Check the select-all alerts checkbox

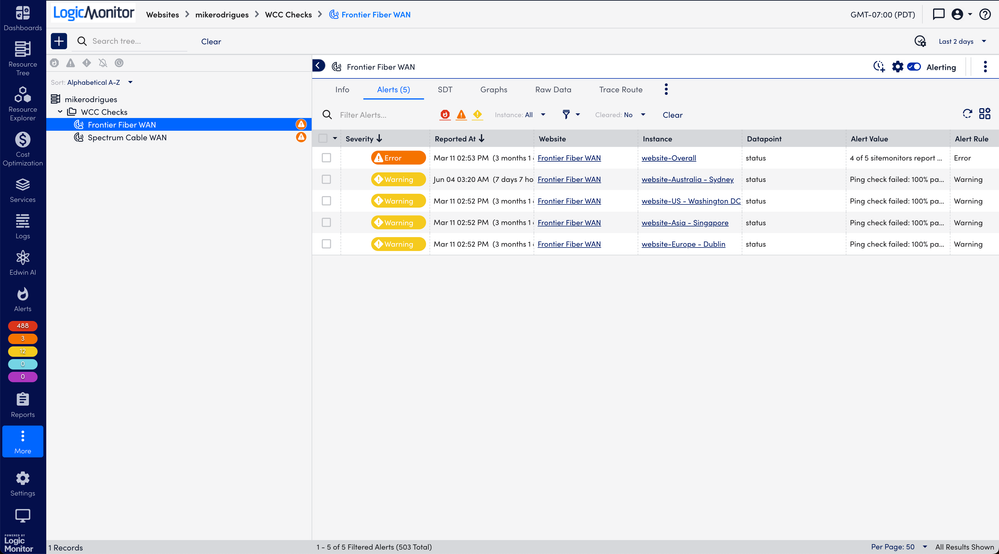pyautogui.click(x=323, y=138)
